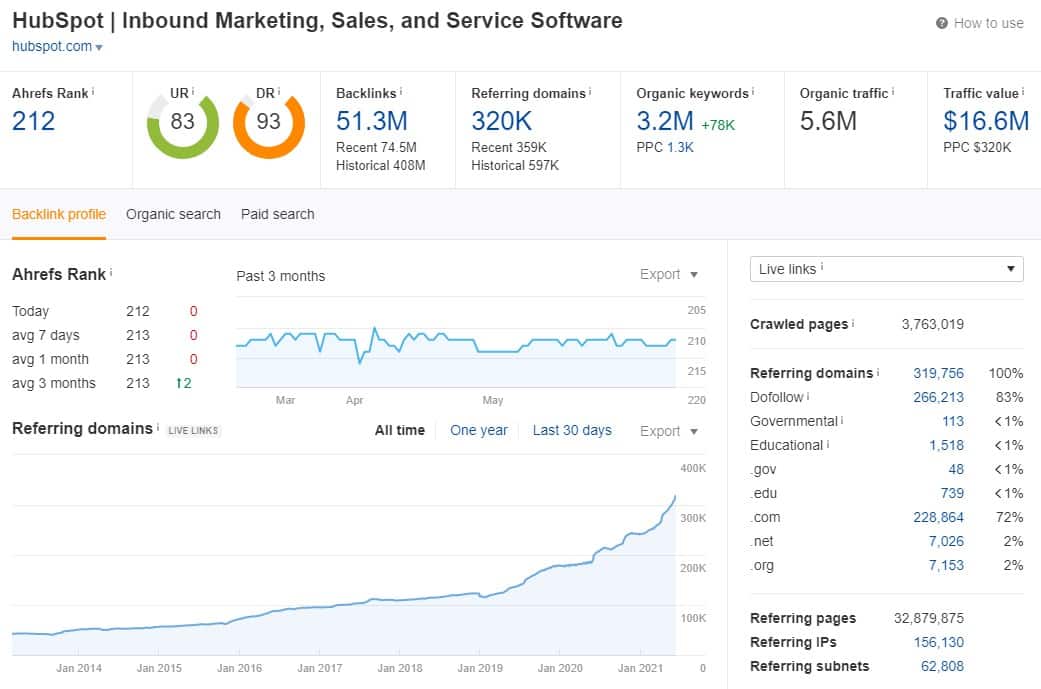Click the Ahrefs Rank value 212 at top
The height and width of the screenshot is (689, 1041).
click(x=34, y=121)
